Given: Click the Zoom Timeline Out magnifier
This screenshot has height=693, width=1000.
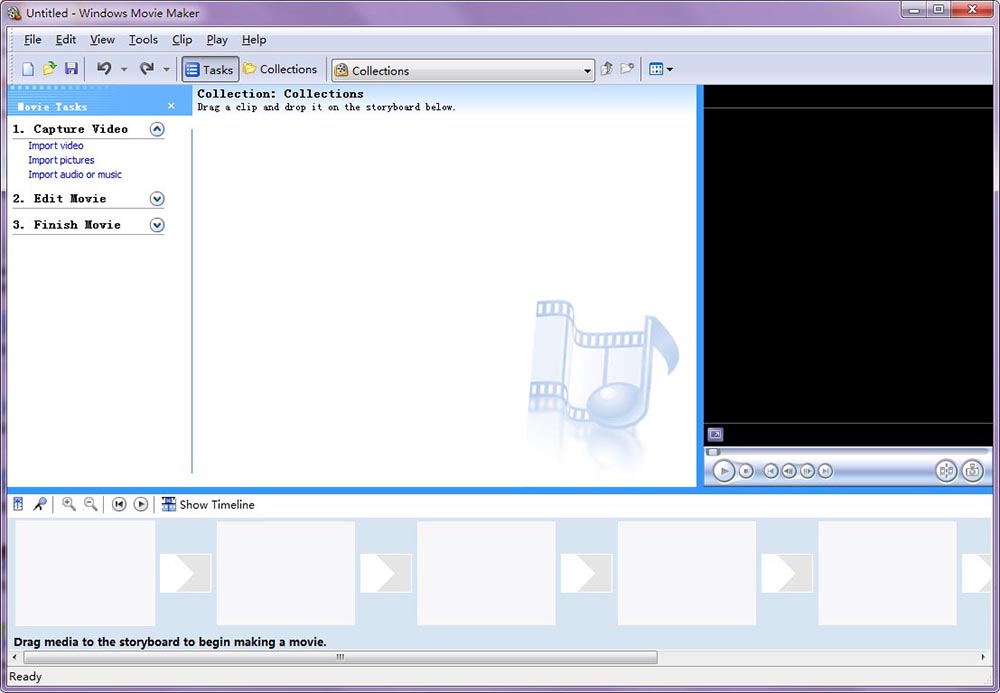Looking at the screenshot, I should tap(91, 504).
